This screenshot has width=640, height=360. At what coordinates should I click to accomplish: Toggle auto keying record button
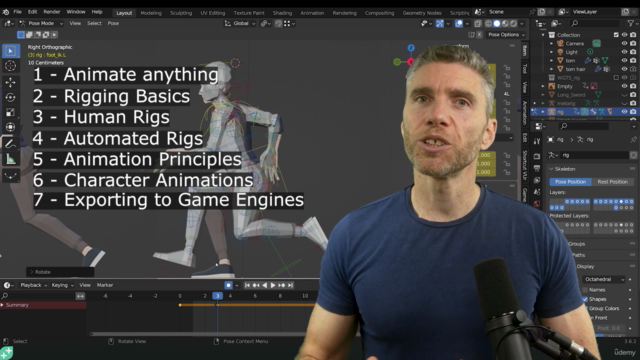tap(229, 285)
